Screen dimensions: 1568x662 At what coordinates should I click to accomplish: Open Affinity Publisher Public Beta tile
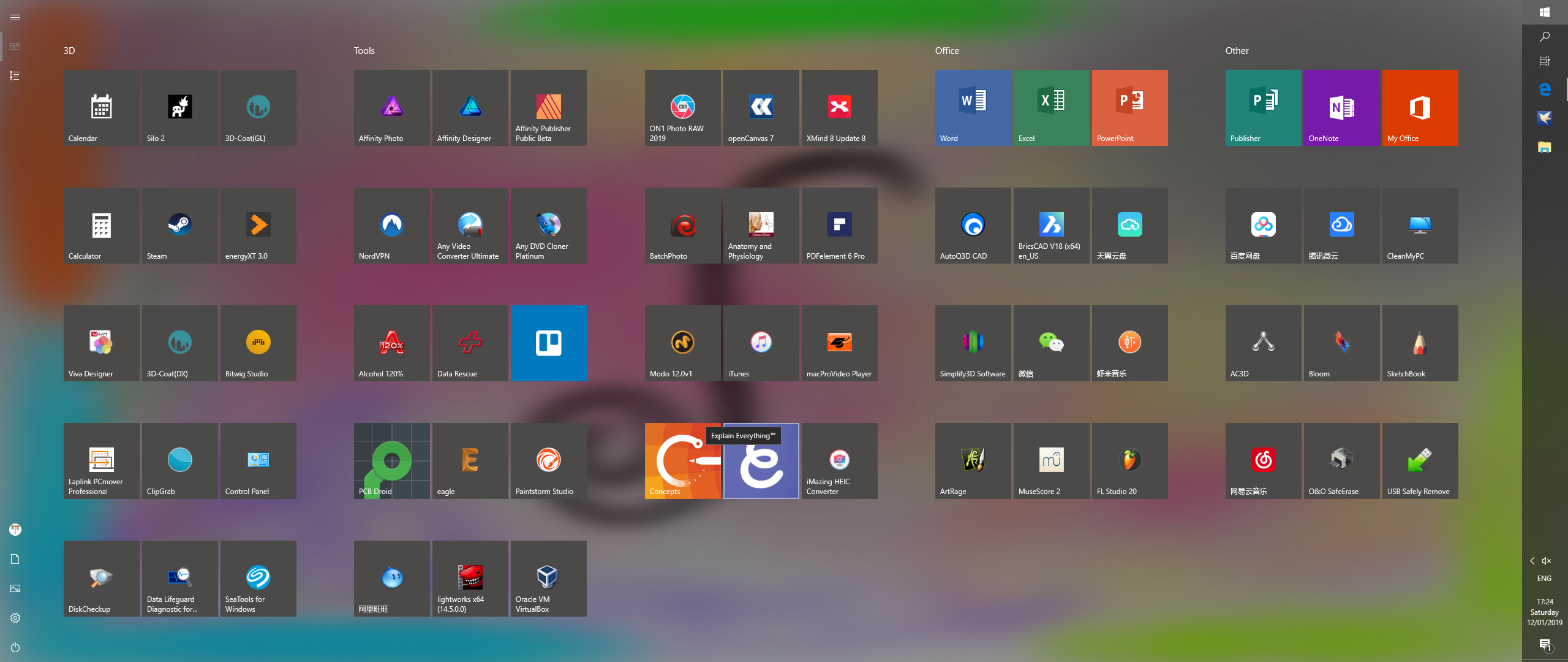tap(549, 108)
